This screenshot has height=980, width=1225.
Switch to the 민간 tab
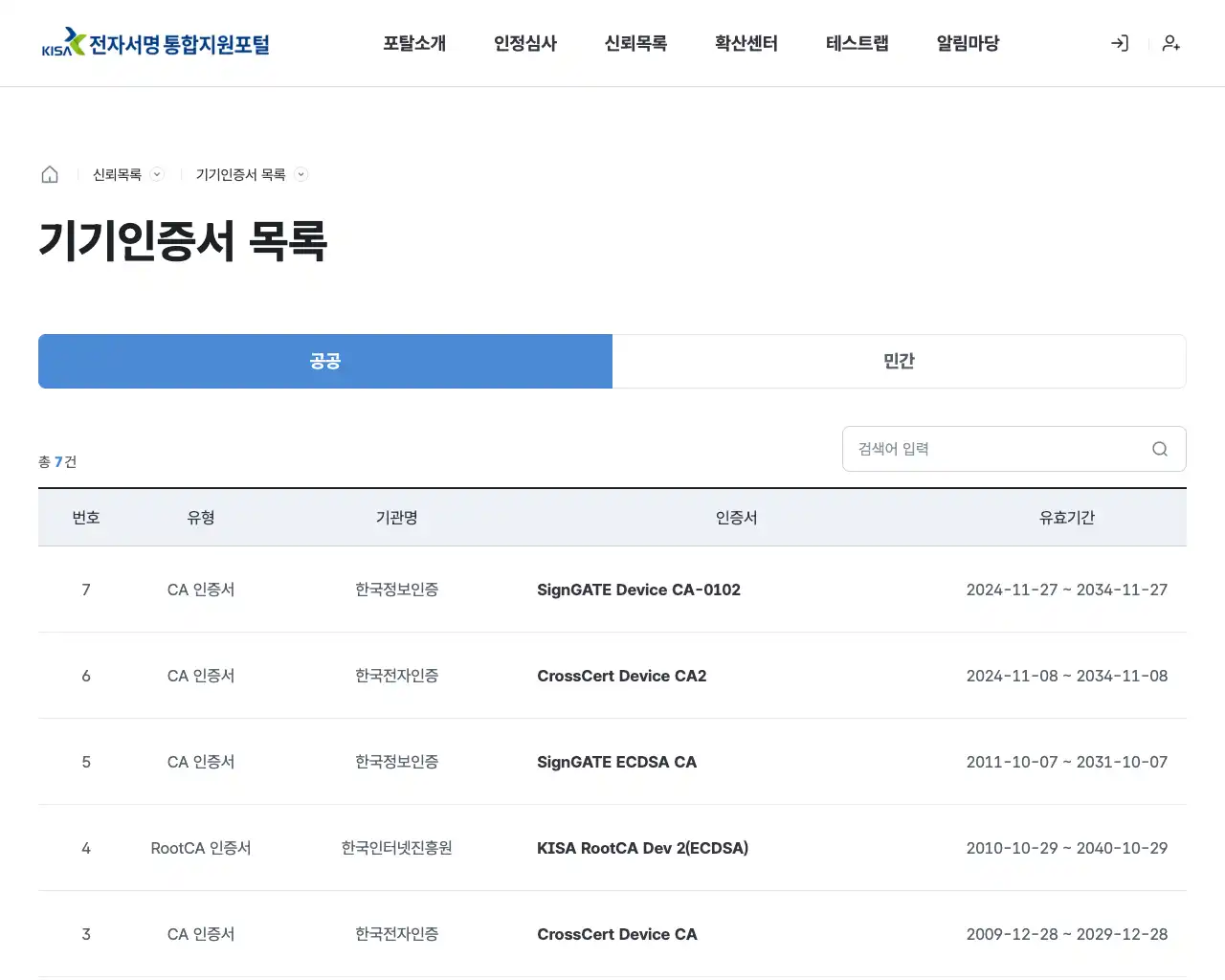[x=900, y=361]
